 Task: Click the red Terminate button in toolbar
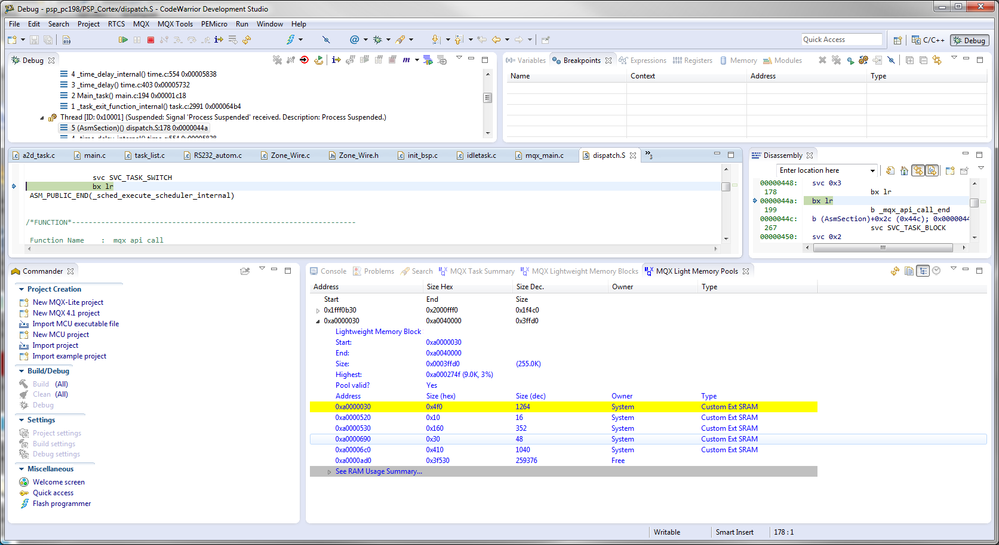pos(150,40)
